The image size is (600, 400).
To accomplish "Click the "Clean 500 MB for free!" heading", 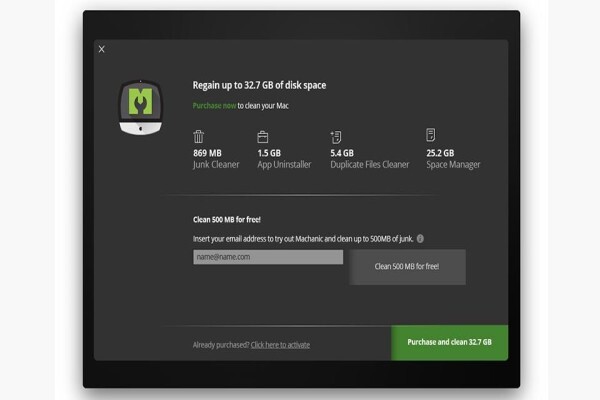I will click(227, 220).
